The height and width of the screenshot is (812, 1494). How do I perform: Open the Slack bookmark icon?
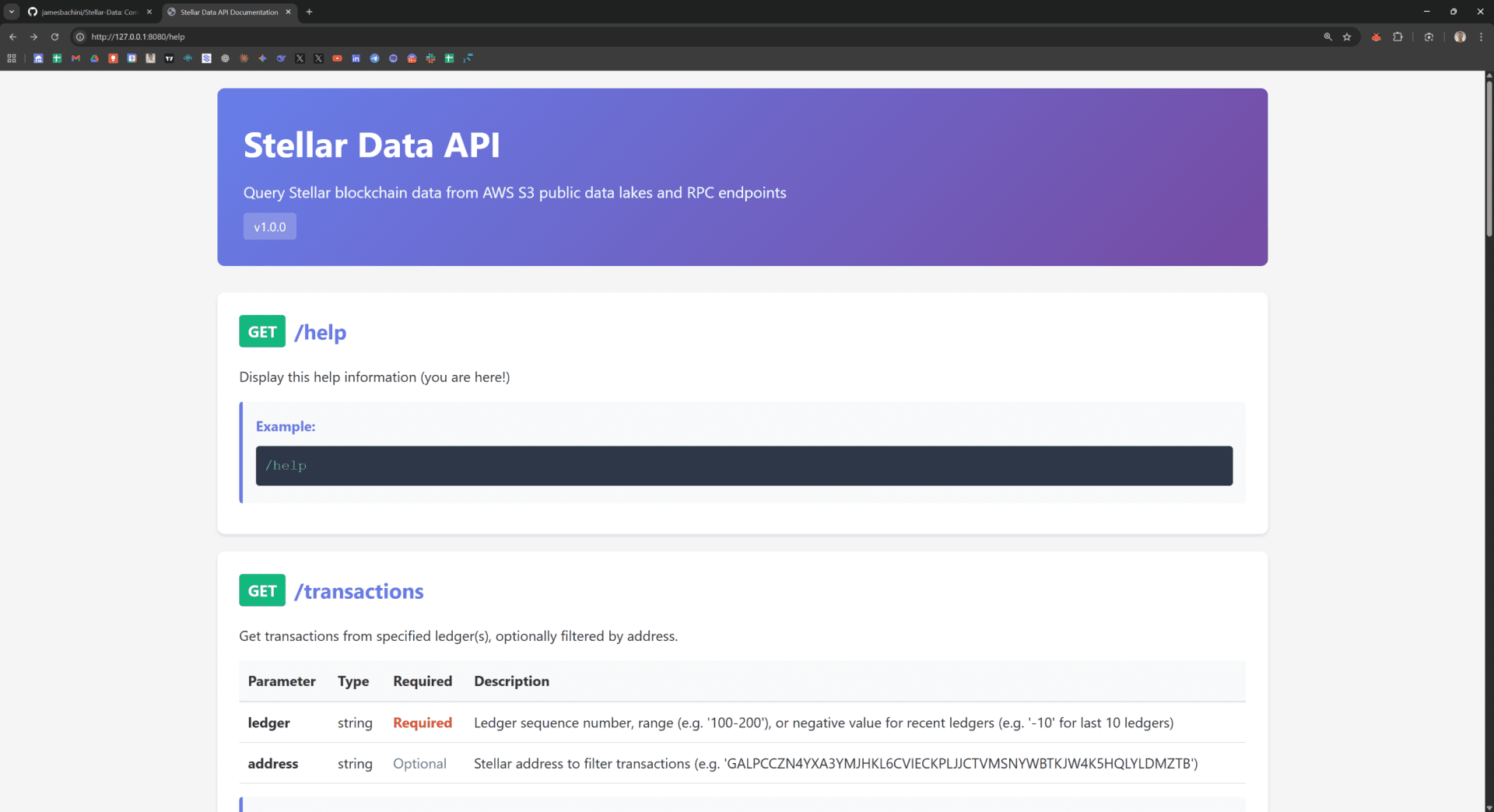pos(430,58)
